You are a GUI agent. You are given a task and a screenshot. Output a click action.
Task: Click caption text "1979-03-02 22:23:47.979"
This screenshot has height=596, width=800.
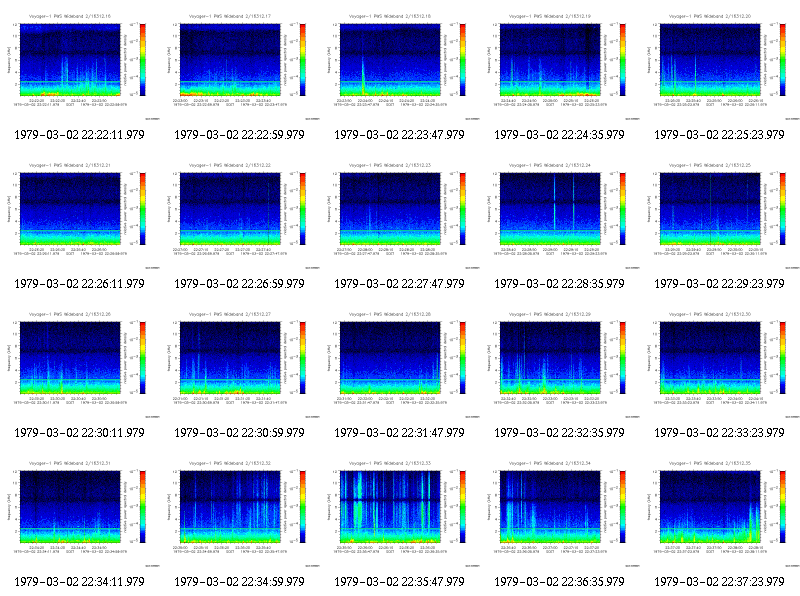(x=399, y=135)
